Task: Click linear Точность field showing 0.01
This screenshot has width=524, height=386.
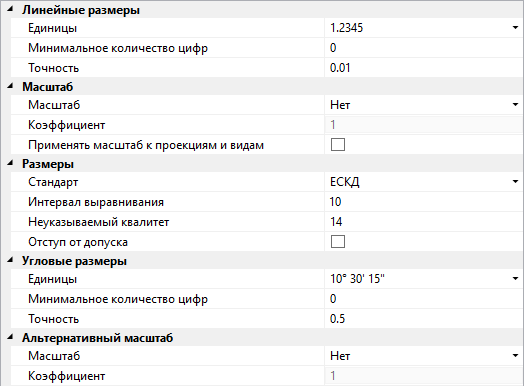Action: [424, 68]
